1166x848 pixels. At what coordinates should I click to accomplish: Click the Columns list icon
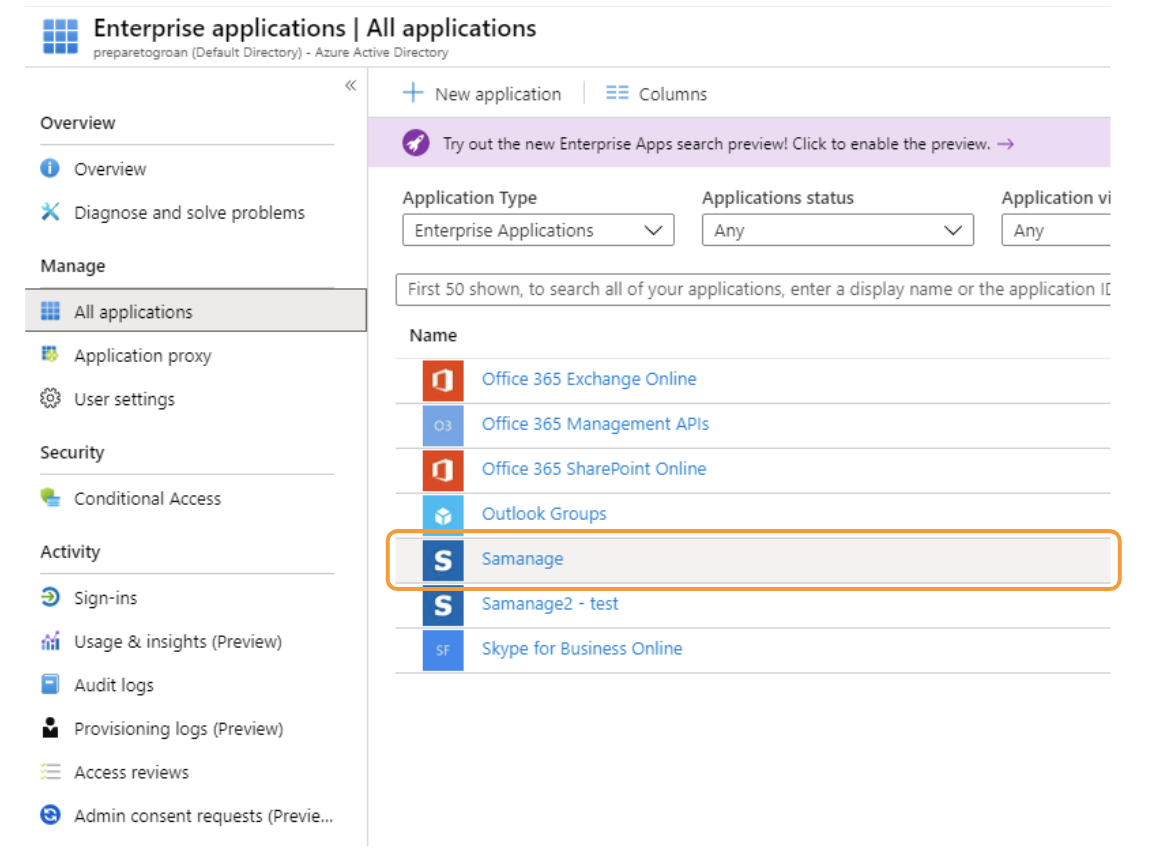(616, 93)
